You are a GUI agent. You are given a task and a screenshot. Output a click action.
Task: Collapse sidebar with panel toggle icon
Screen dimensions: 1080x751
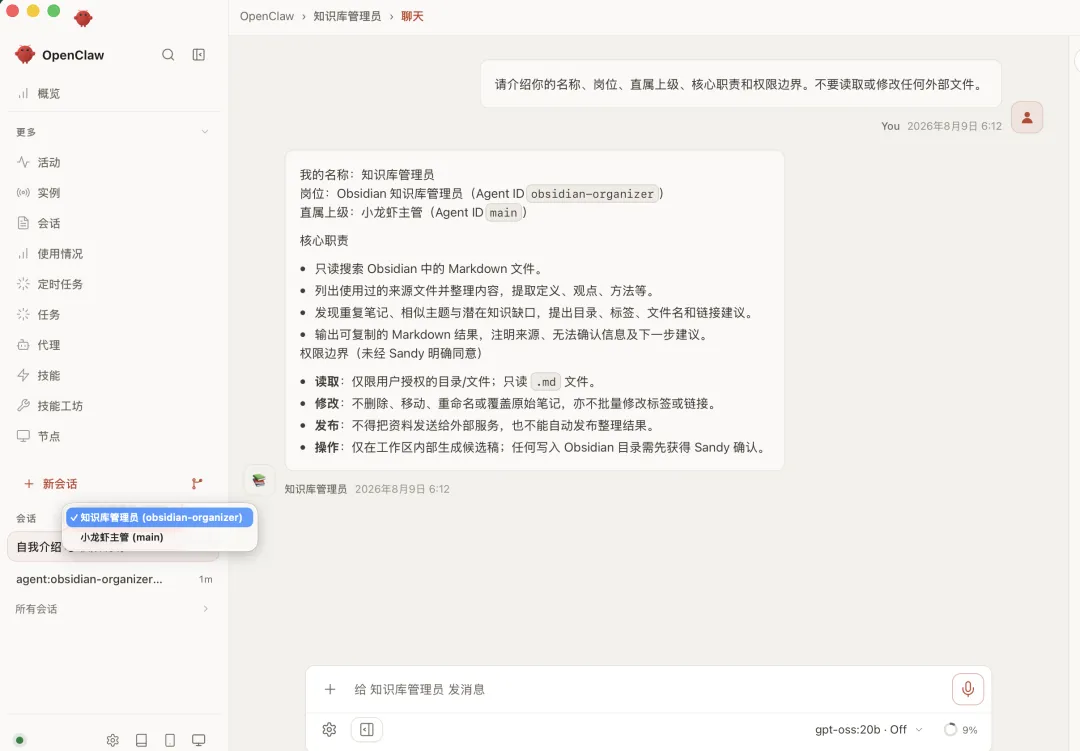pos(199,55)
